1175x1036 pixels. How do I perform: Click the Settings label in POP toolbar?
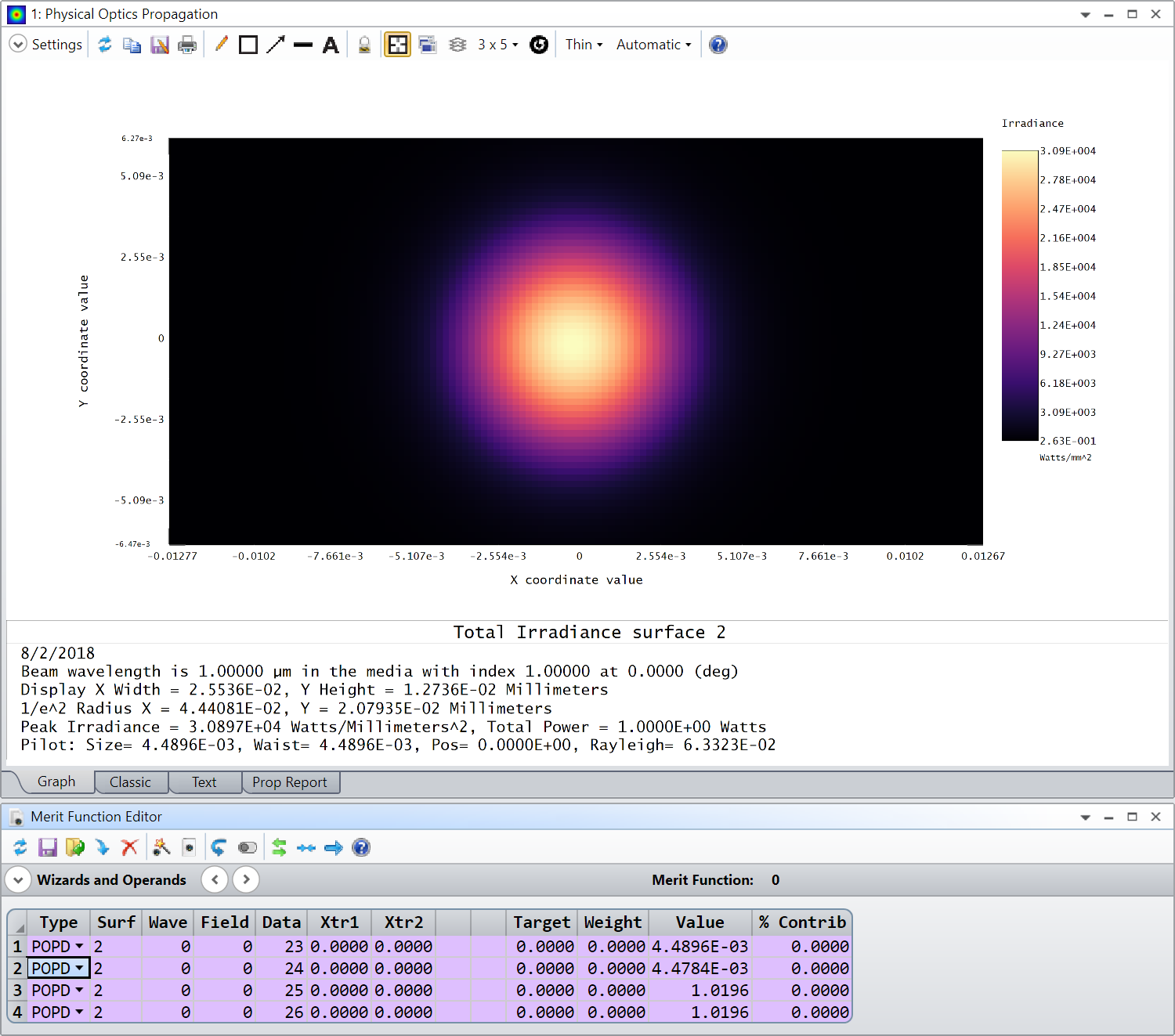57,45
